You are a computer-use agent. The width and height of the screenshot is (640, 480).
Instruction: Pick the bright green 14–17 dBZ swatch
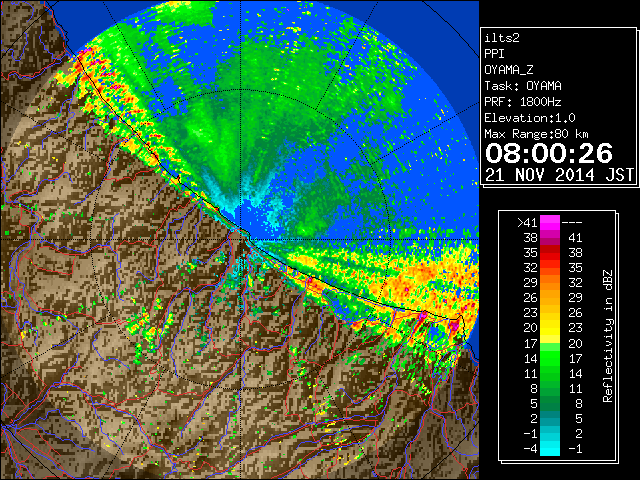click(550, 358)
